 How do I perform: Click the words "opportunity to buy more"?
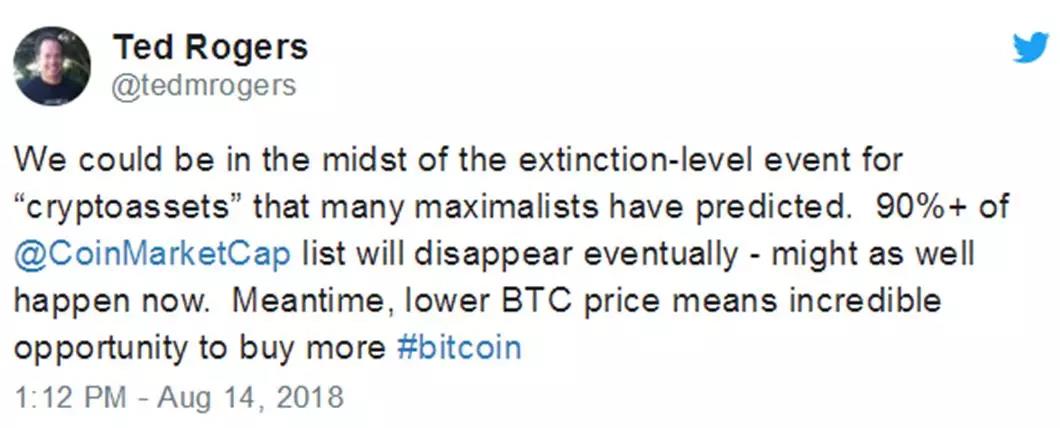[x=197, y=348]
